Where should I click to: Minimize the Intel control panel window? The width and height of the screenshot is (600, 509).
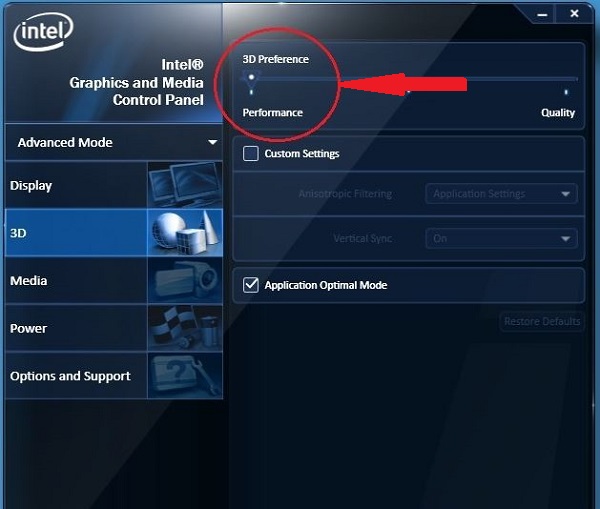(542, 14)
